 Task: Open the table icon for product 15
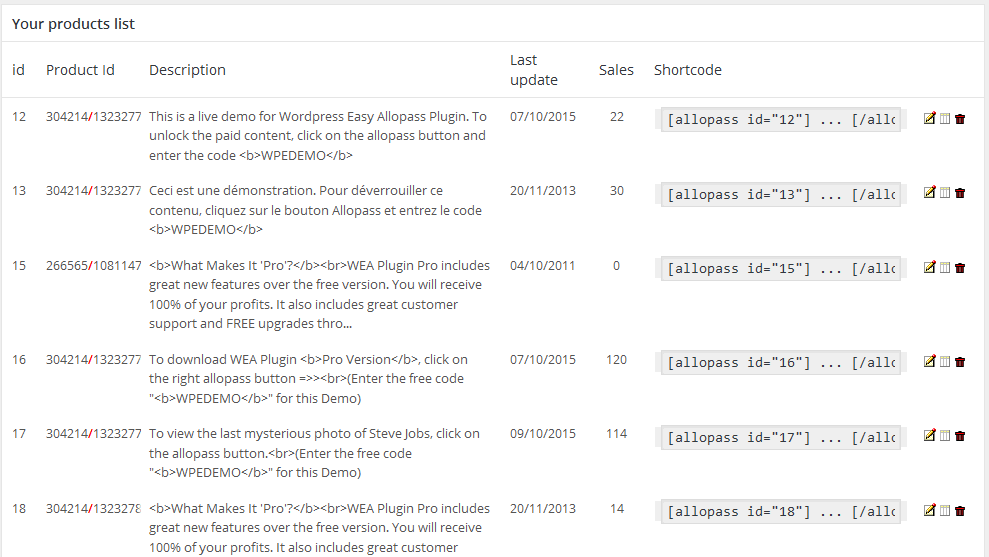click(945, 267)
